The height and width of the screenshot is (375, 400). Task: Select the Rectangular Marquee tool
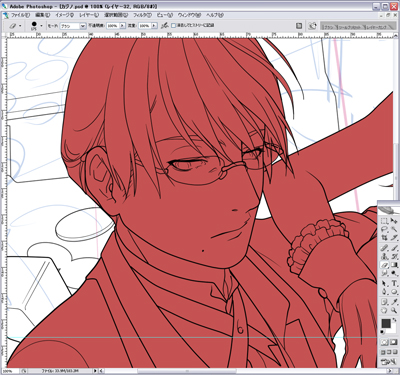click(384, 221)
